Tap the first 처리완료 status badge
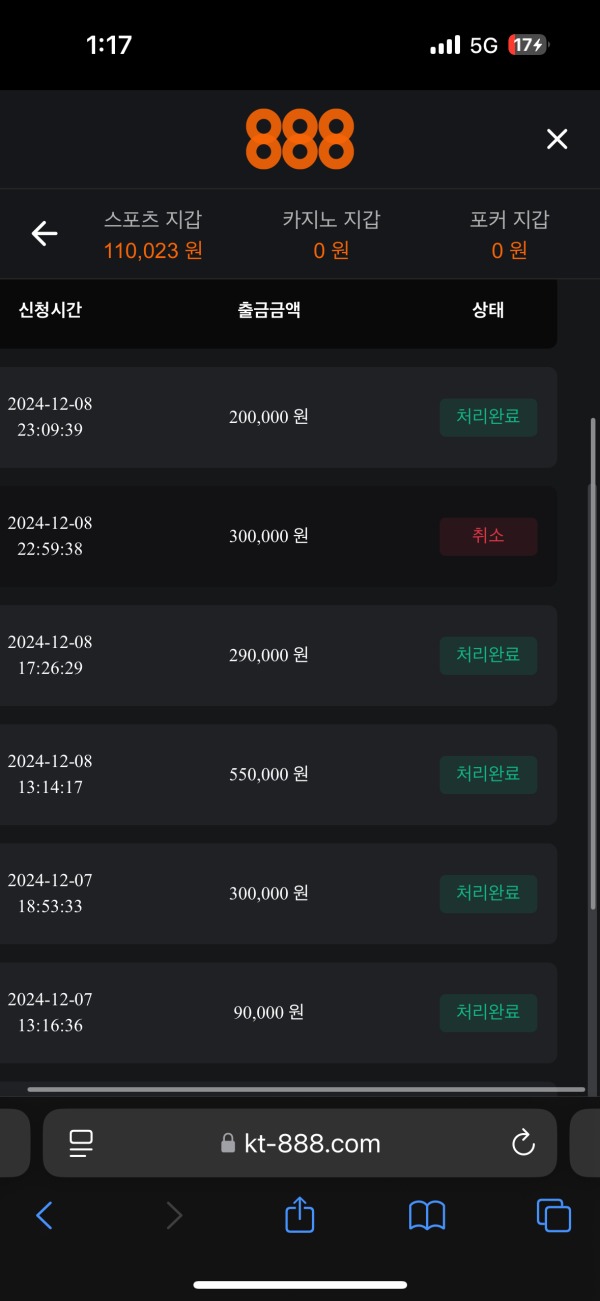 pos(488,417)
